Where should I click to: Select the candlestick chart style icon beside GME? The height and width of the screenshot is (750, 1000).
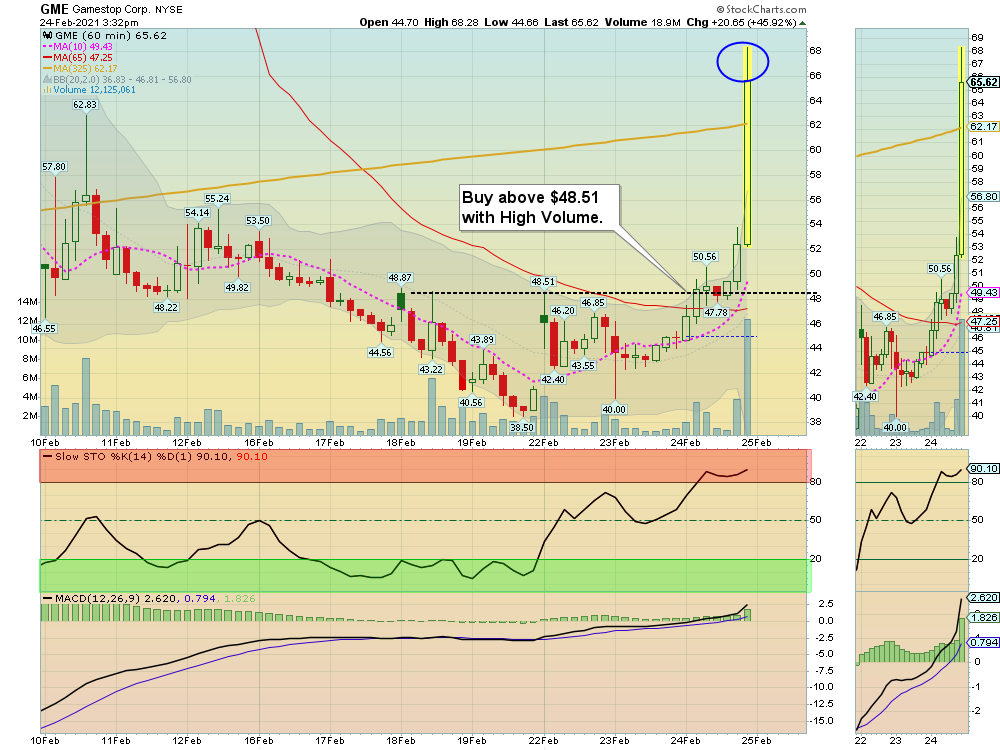click(47, 34)
